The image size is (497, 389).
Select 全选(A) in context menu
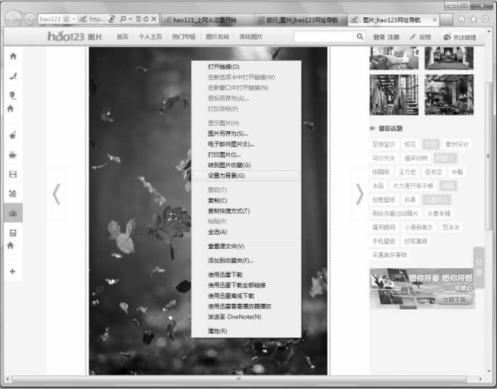[x=247, y=232]
